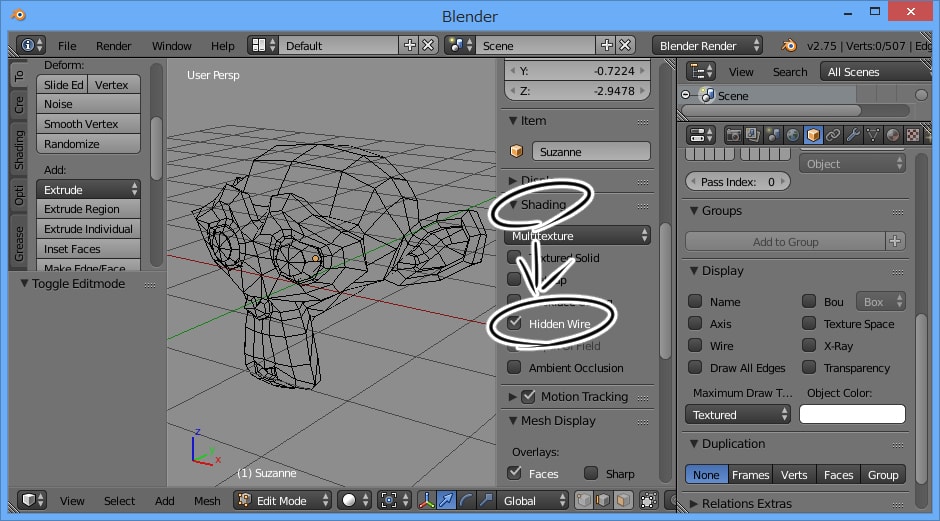
Task: Delete the current scene X icon
Action: coord(625,45)
